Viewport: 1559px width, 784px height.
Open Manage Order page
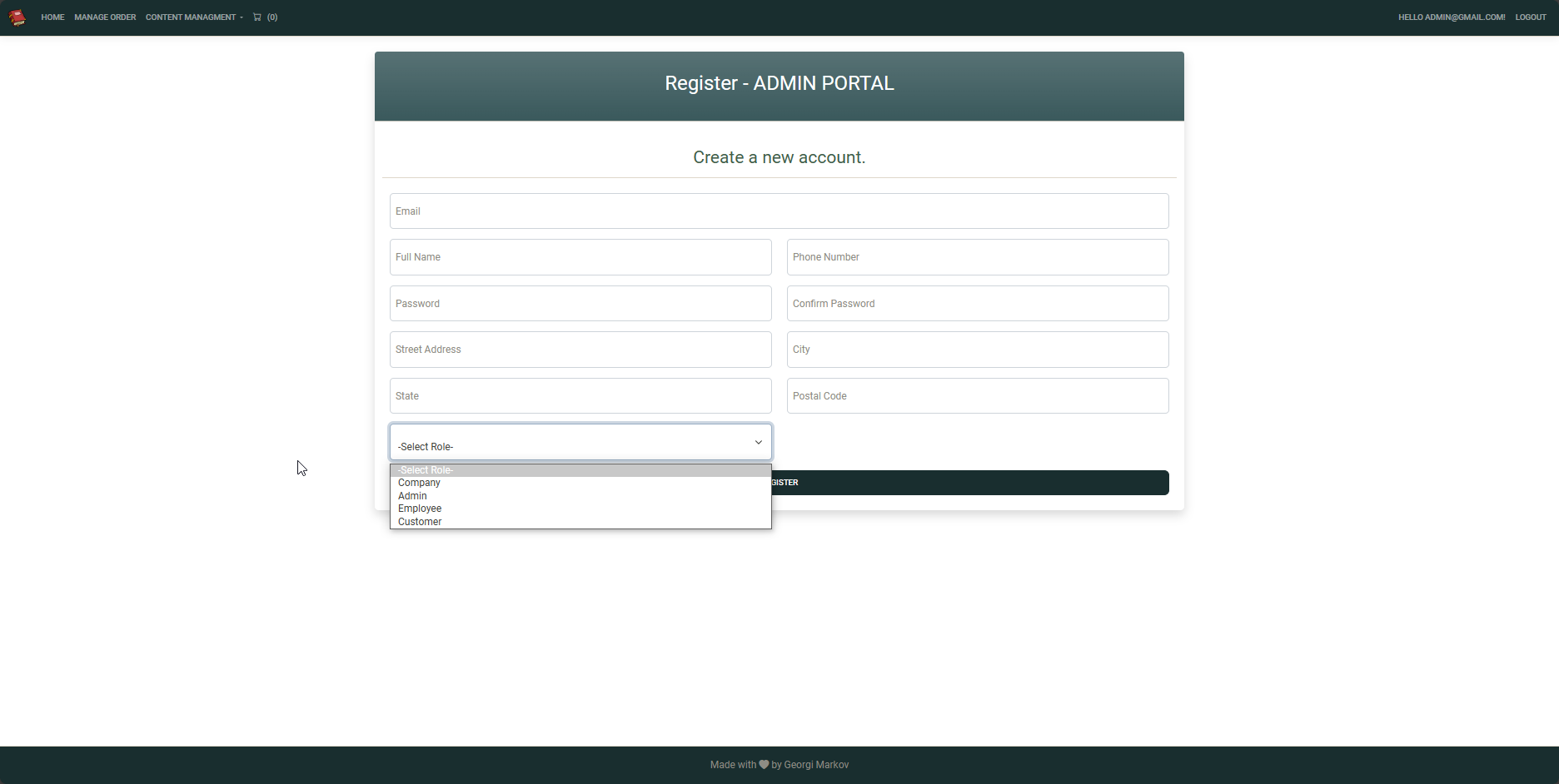[x=105, y=17]
